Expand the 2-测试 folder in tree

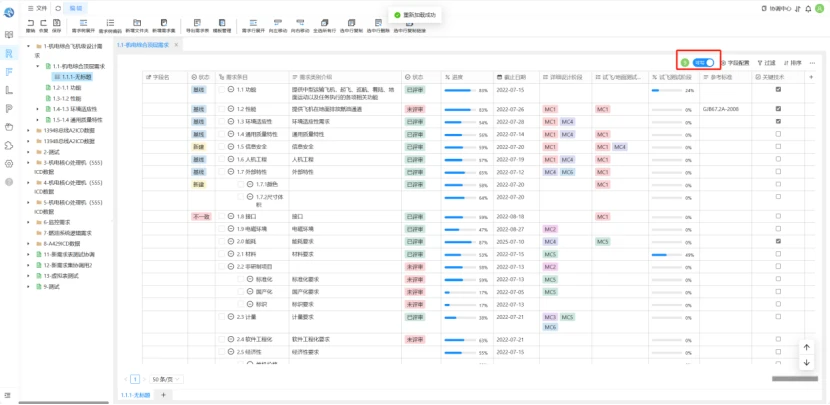pyautogui.click(x=29, y=152)
